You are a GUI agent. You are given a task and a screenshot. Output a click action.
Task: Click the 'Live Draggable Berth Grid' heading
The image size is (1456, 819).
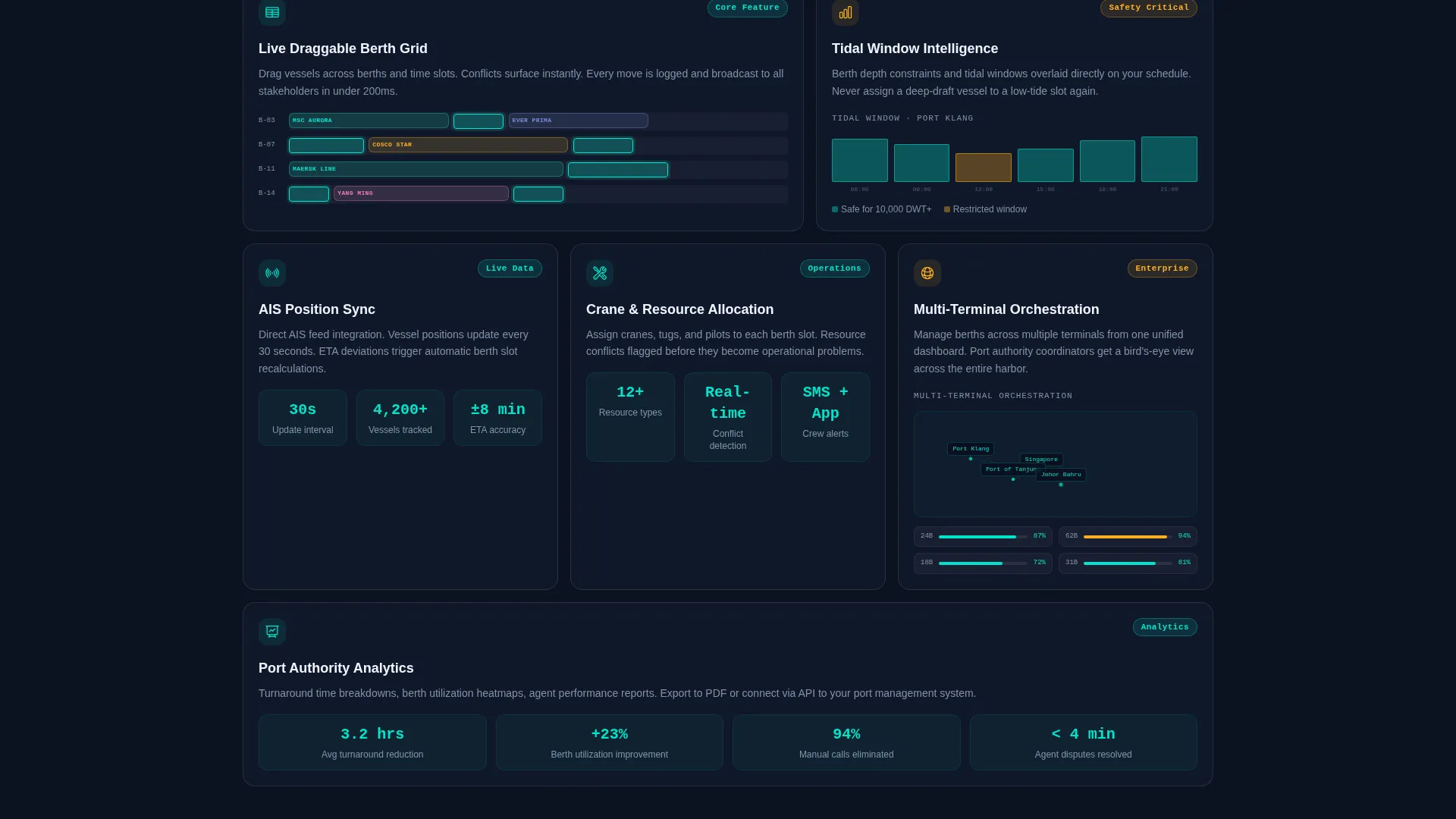pos(343,49)
